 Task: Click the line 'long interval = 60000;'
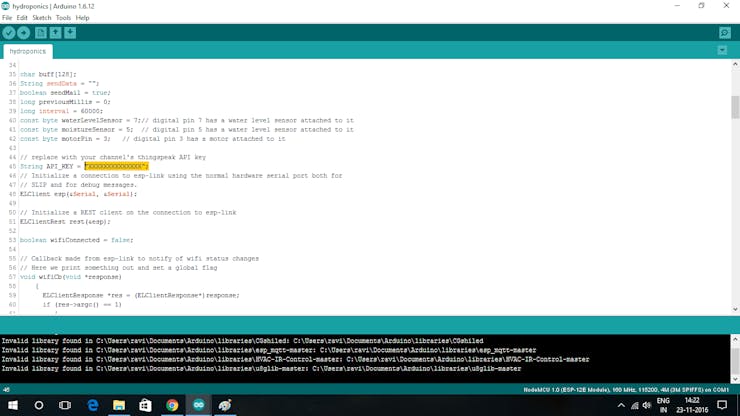coord(61,111)
